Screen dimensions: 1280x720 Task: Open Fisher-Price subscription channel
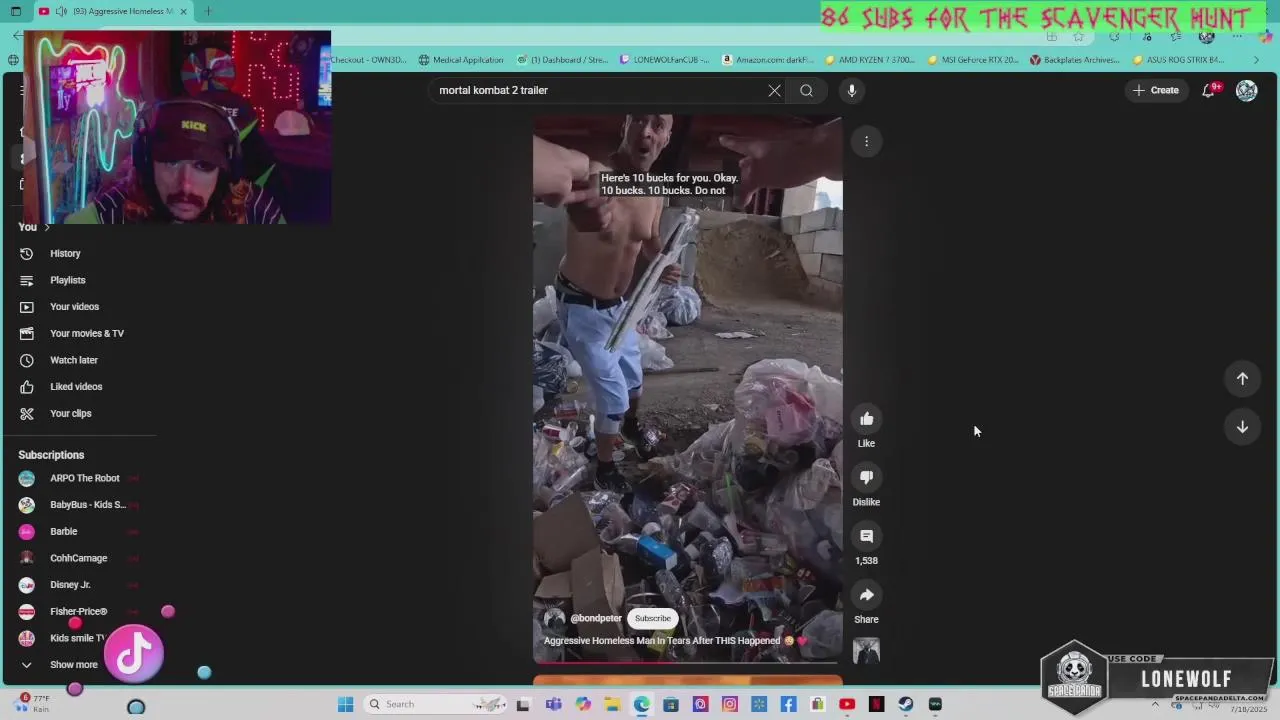78,612
